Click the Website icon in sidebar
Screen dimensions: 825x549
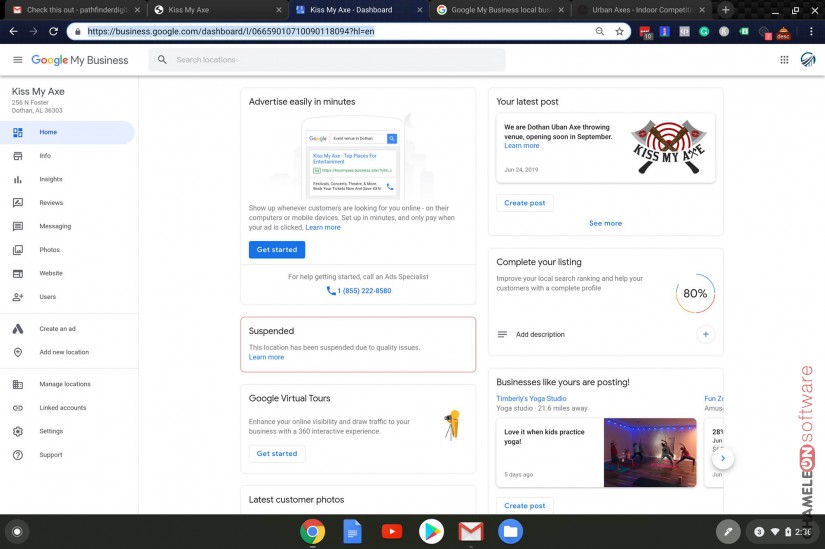[18, 274]
